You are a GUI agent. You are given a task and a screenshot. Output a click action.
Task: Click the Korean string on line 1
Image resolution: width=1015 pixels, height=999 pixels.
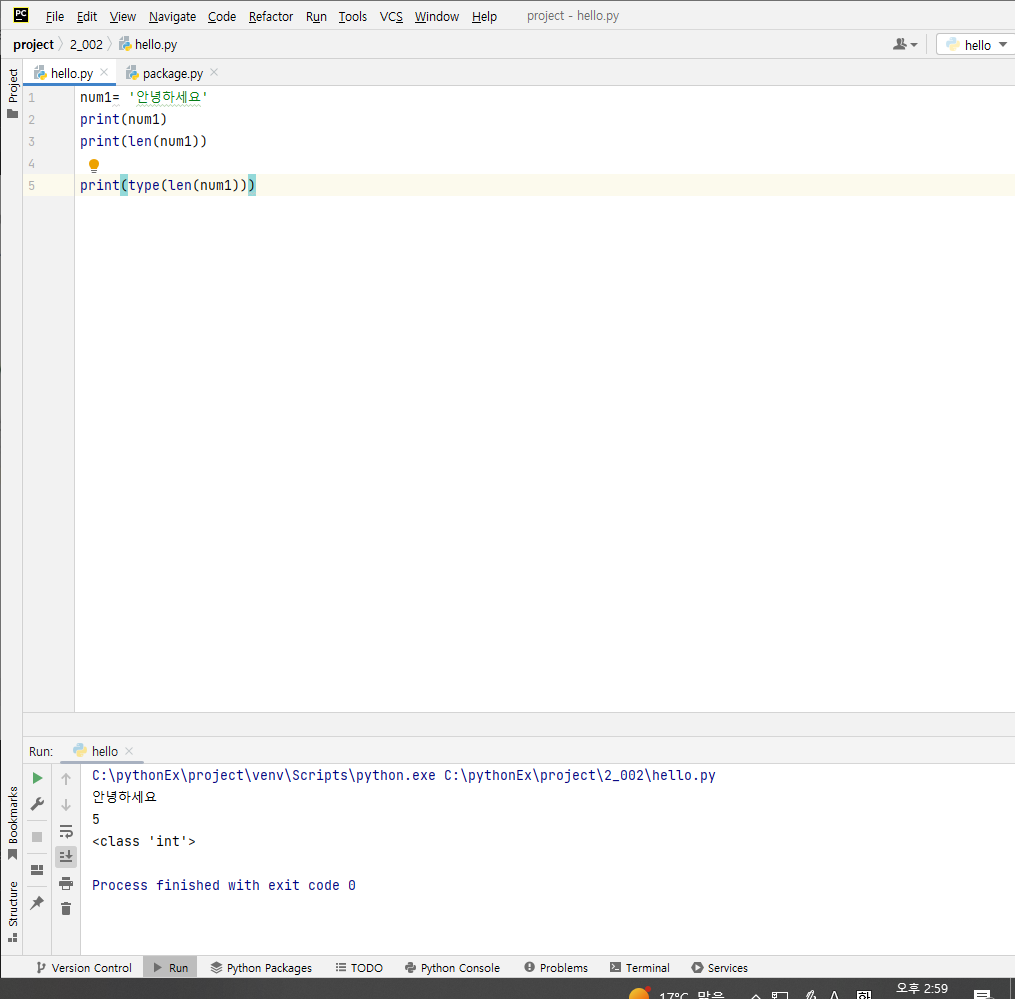point(168,97)
